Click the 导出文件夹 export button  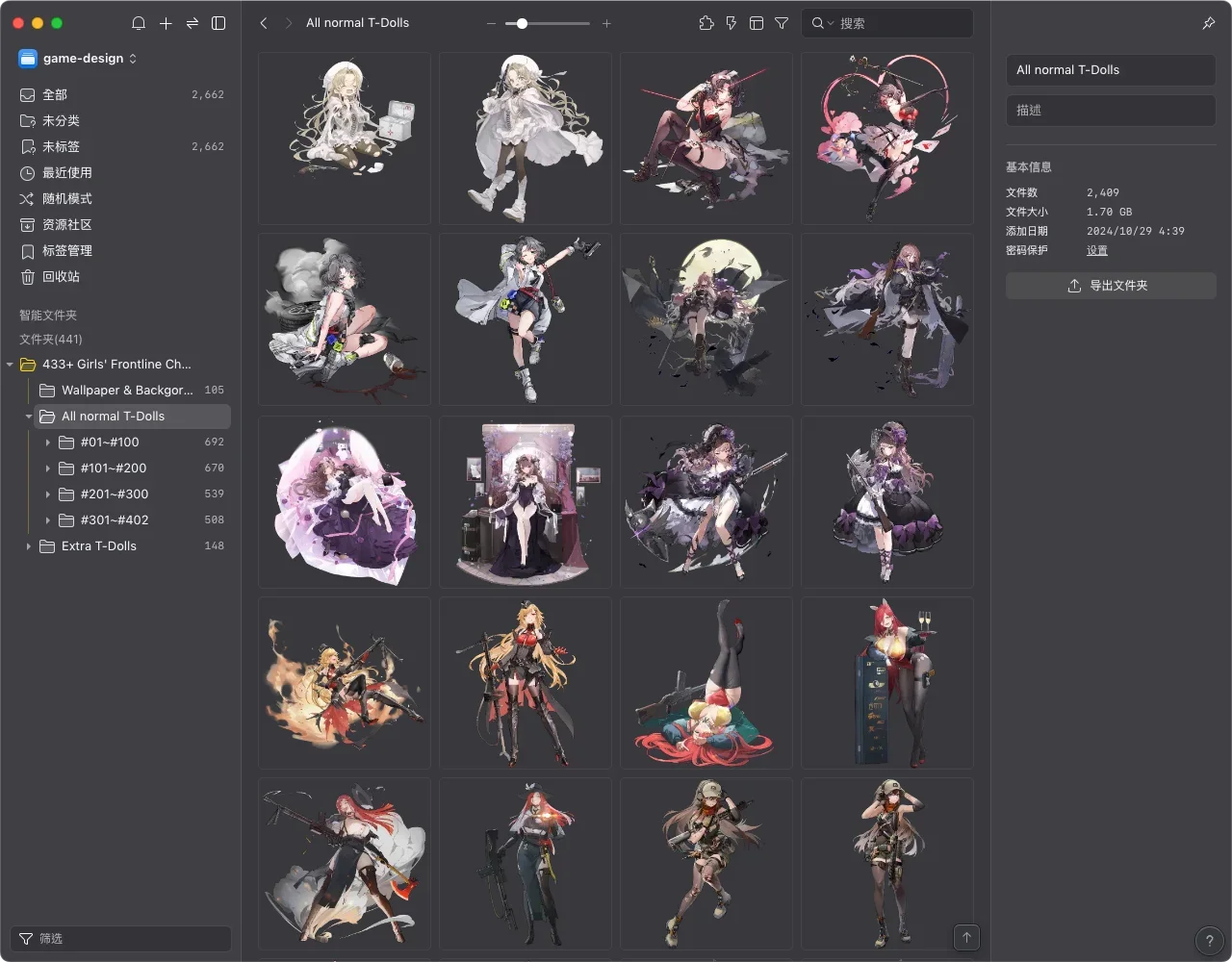(1111, 286)
